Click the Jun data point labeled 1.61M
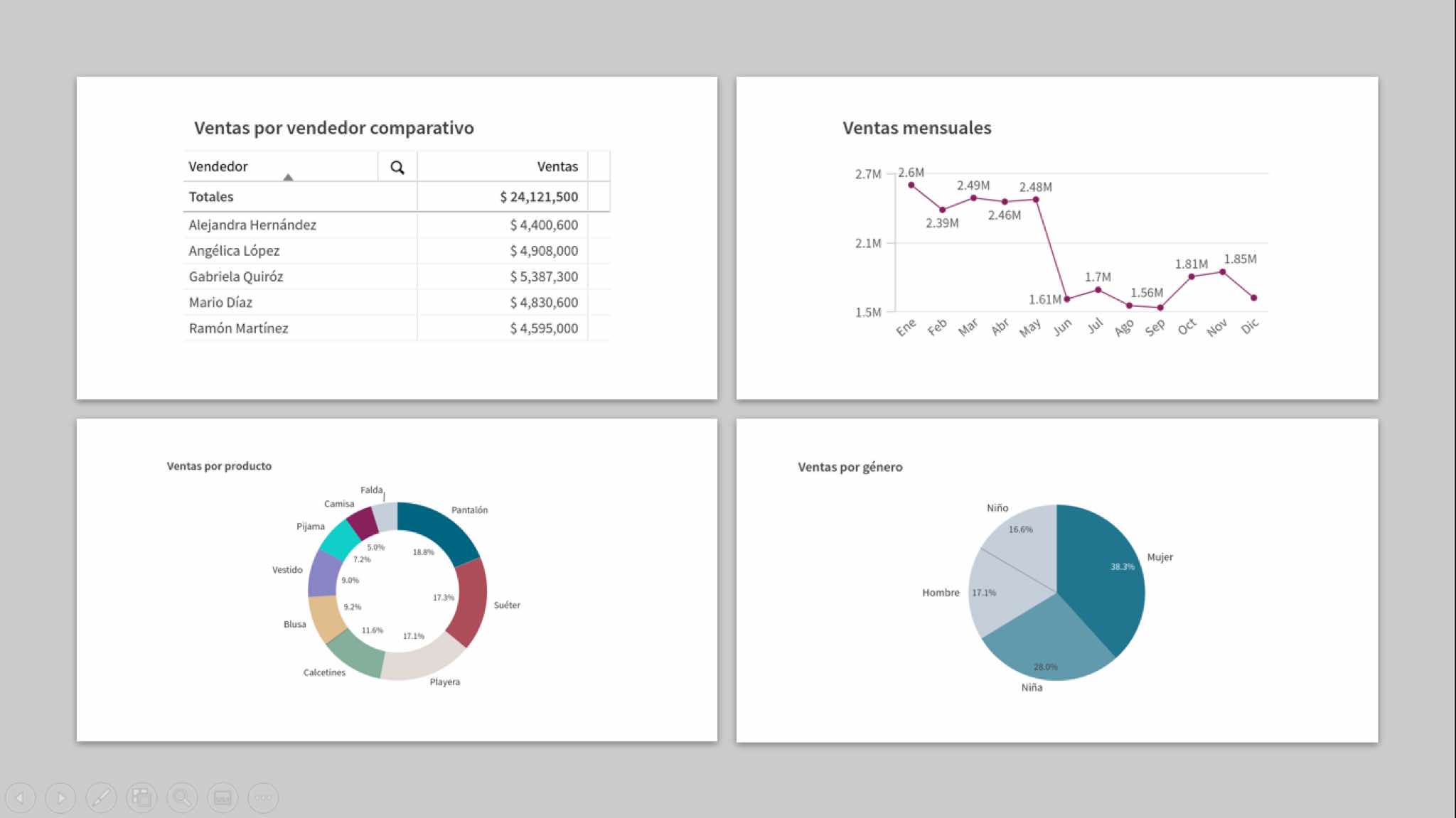1456x818 pixels. tap(1066, 299)
